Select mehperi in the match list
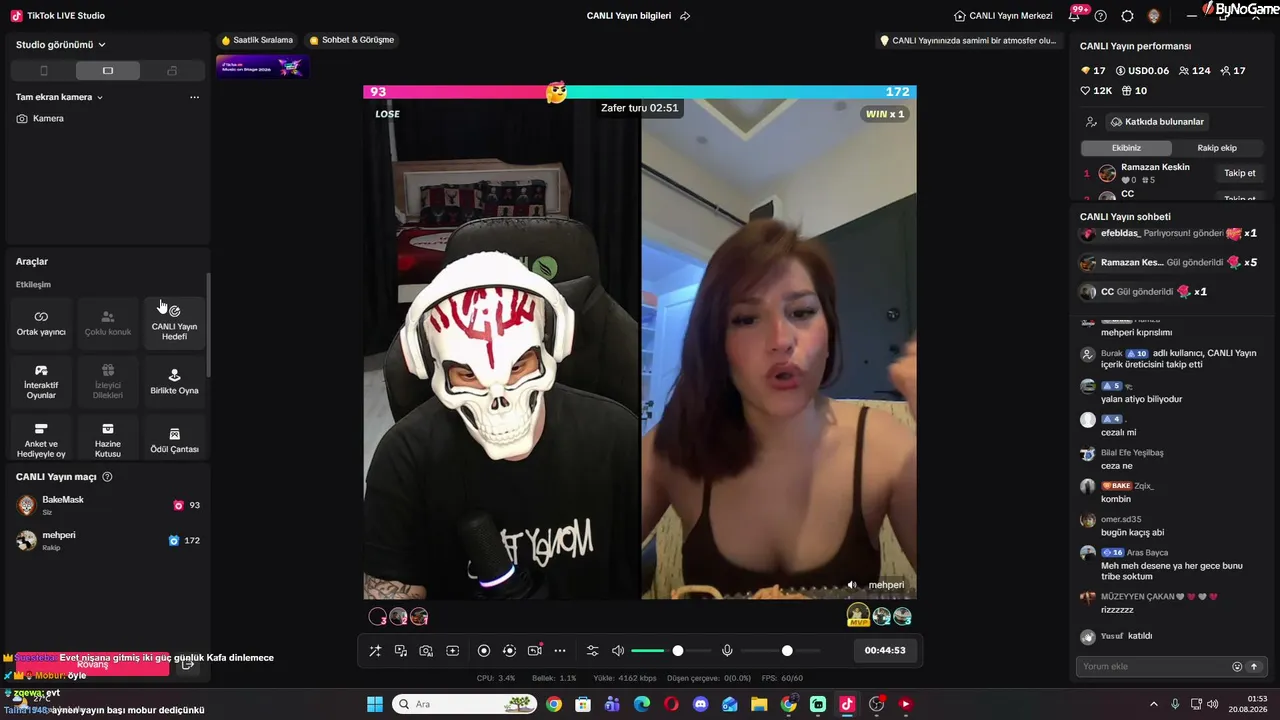Viewport: 1280px width, 720px height. pyautogui.click(x=108, y=540)
